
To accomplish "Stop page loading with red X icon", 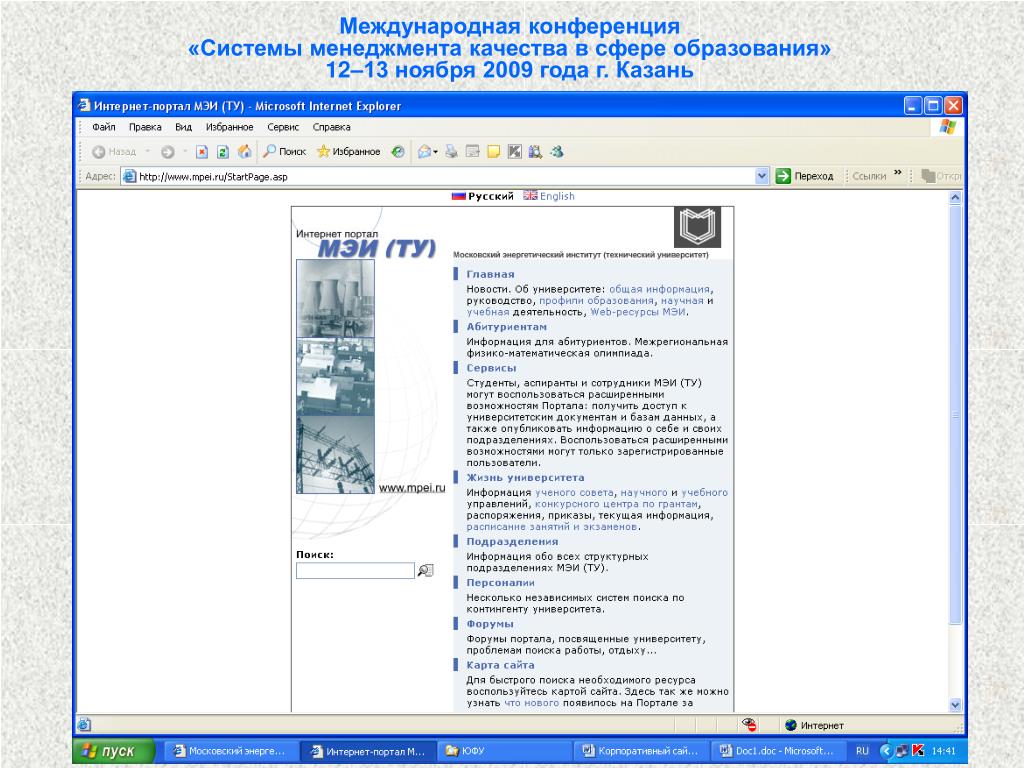I will [202, 152].
